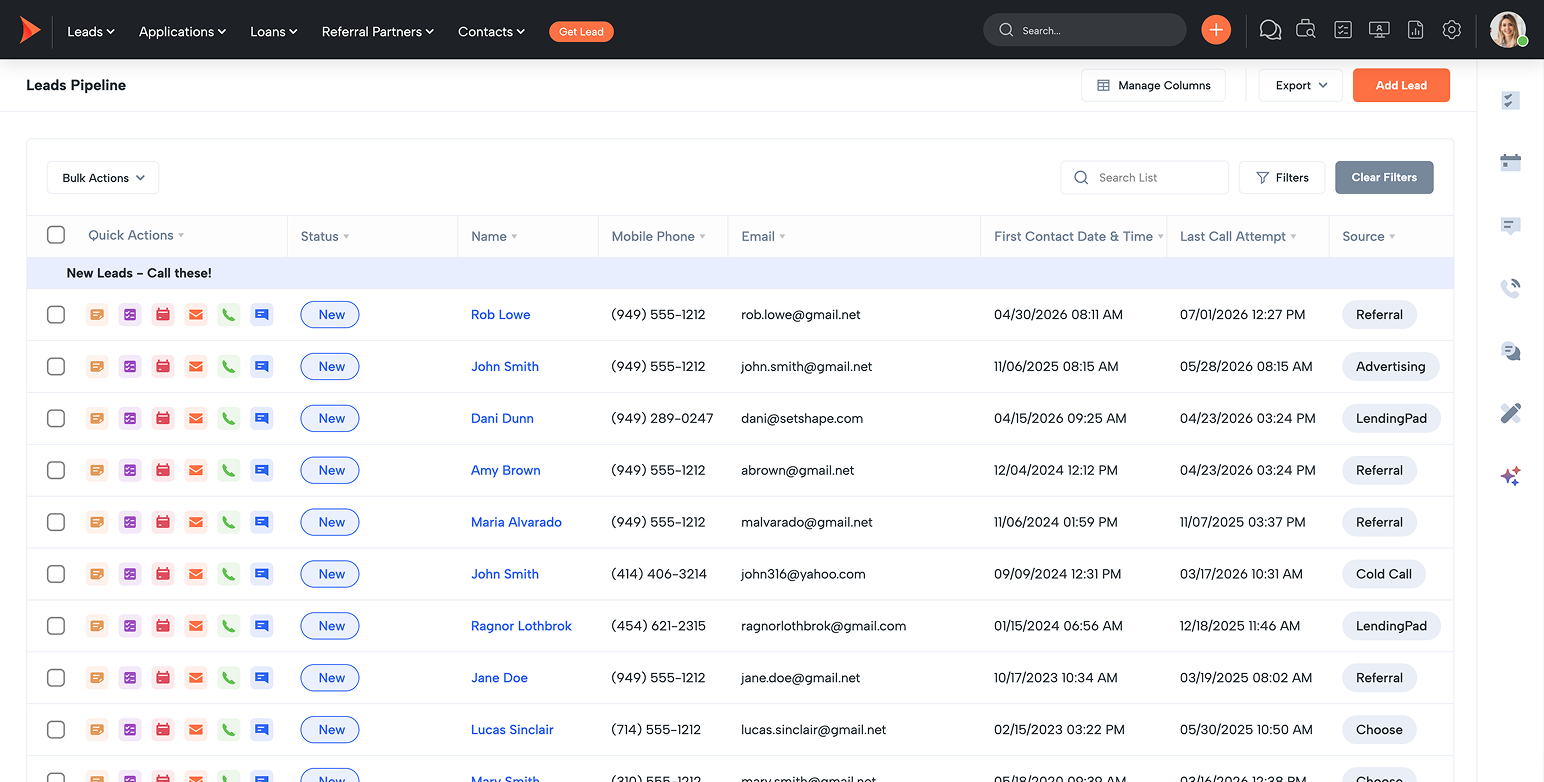Open the Rob Lowe lead link
Viewport: 1544px width, 782px height.
click(501, 314)
